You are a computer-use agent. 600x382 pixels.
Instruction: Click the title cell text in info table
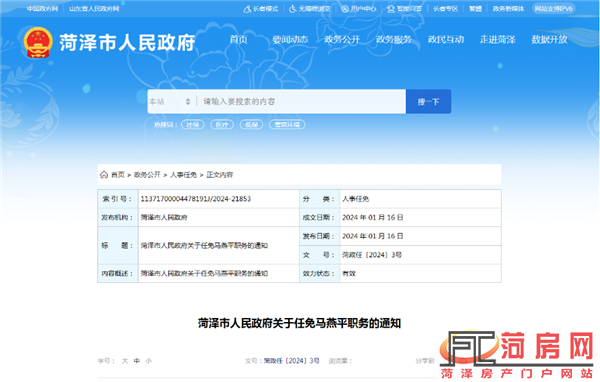pyautogui.click(x=204, y=245)
